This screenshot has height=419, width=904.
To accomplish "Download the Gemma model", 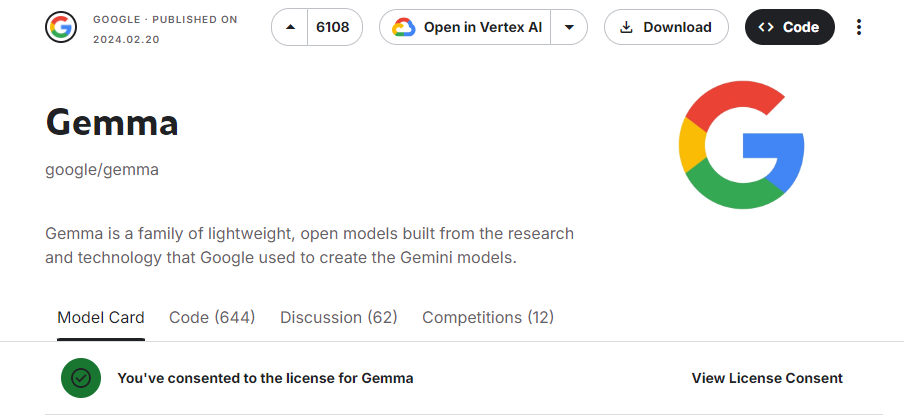I will click(666, 27).
